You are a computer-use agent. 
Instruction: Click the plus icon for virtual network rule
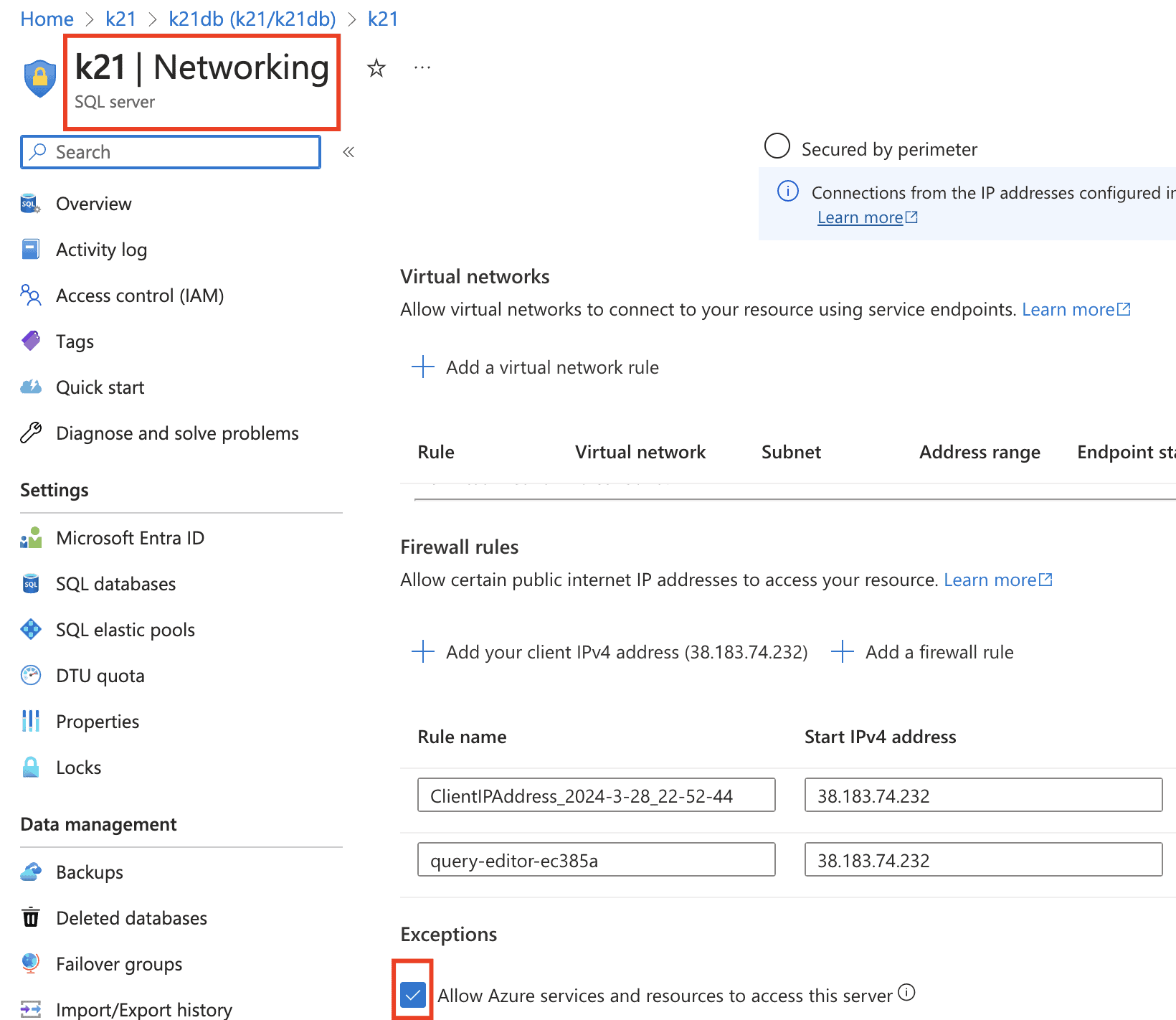click(x=423, y=367)
